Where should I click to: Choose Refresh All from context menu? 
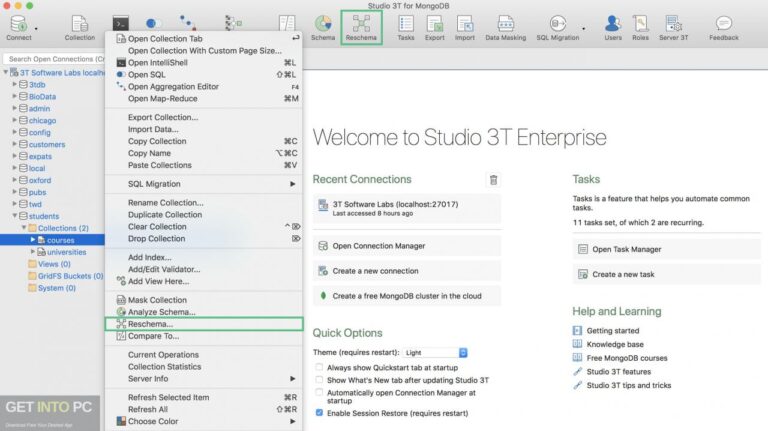(x=204, y=409)
